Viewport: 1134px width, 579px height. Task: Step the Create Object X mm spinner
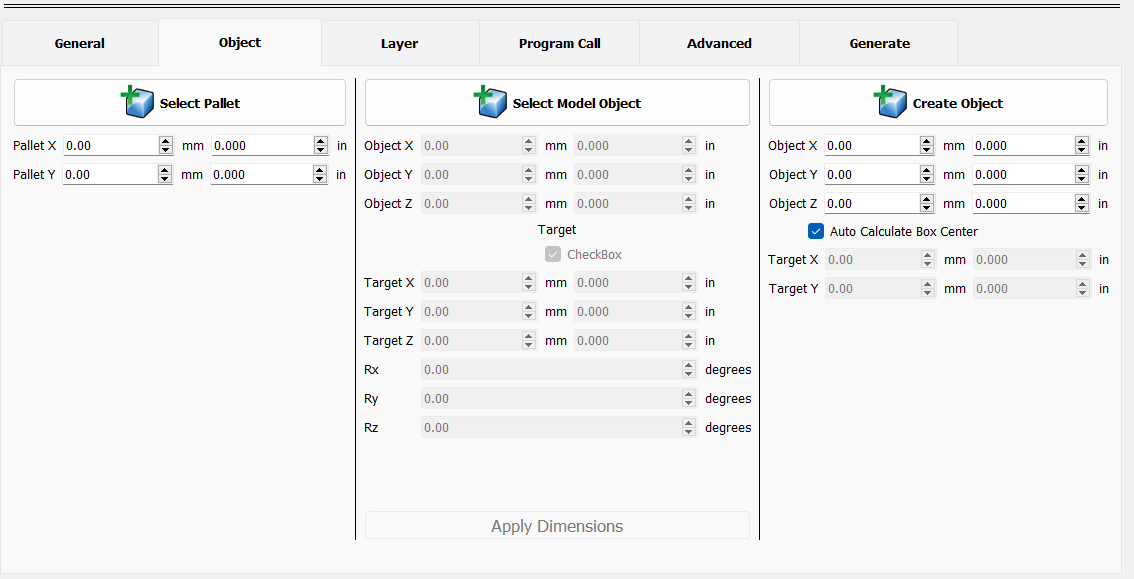pos(928,146)
